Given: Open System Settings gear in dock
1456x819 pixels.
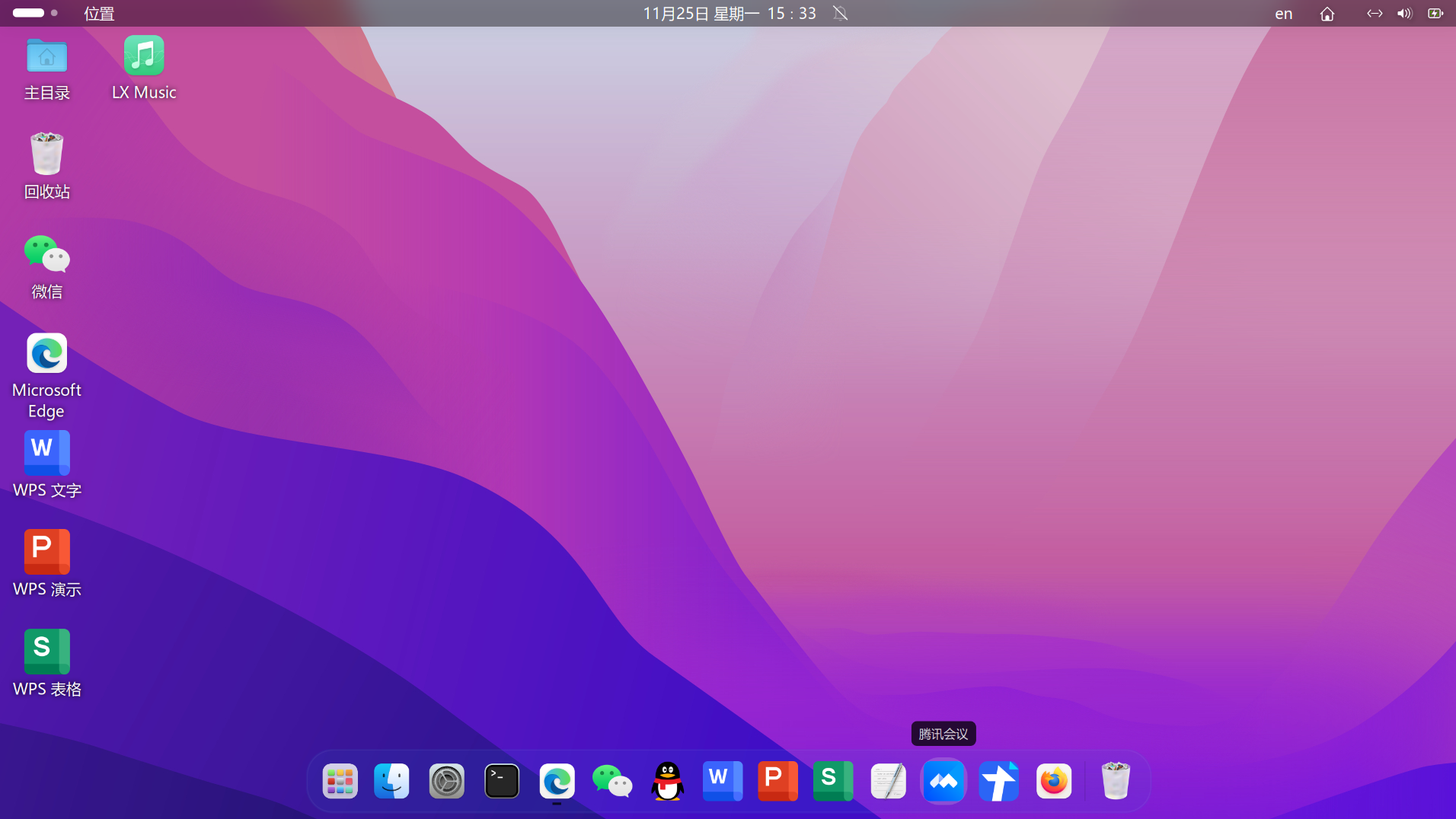Looking at the screenshot, I should [x=447, y=781].
